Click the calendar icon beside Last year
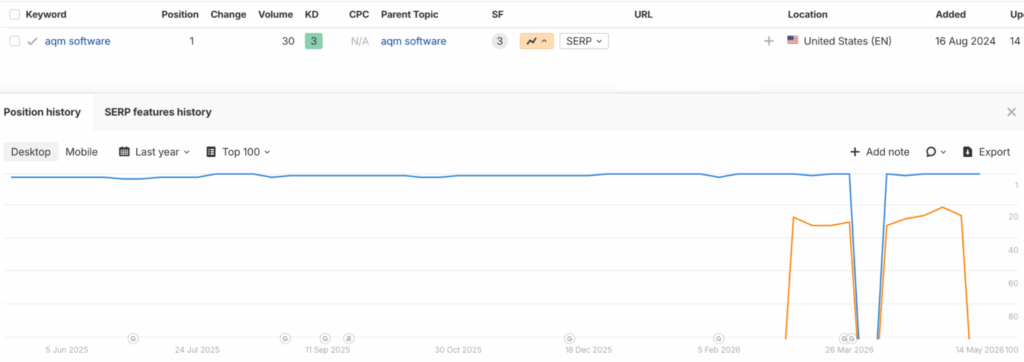 click(124, 152)
